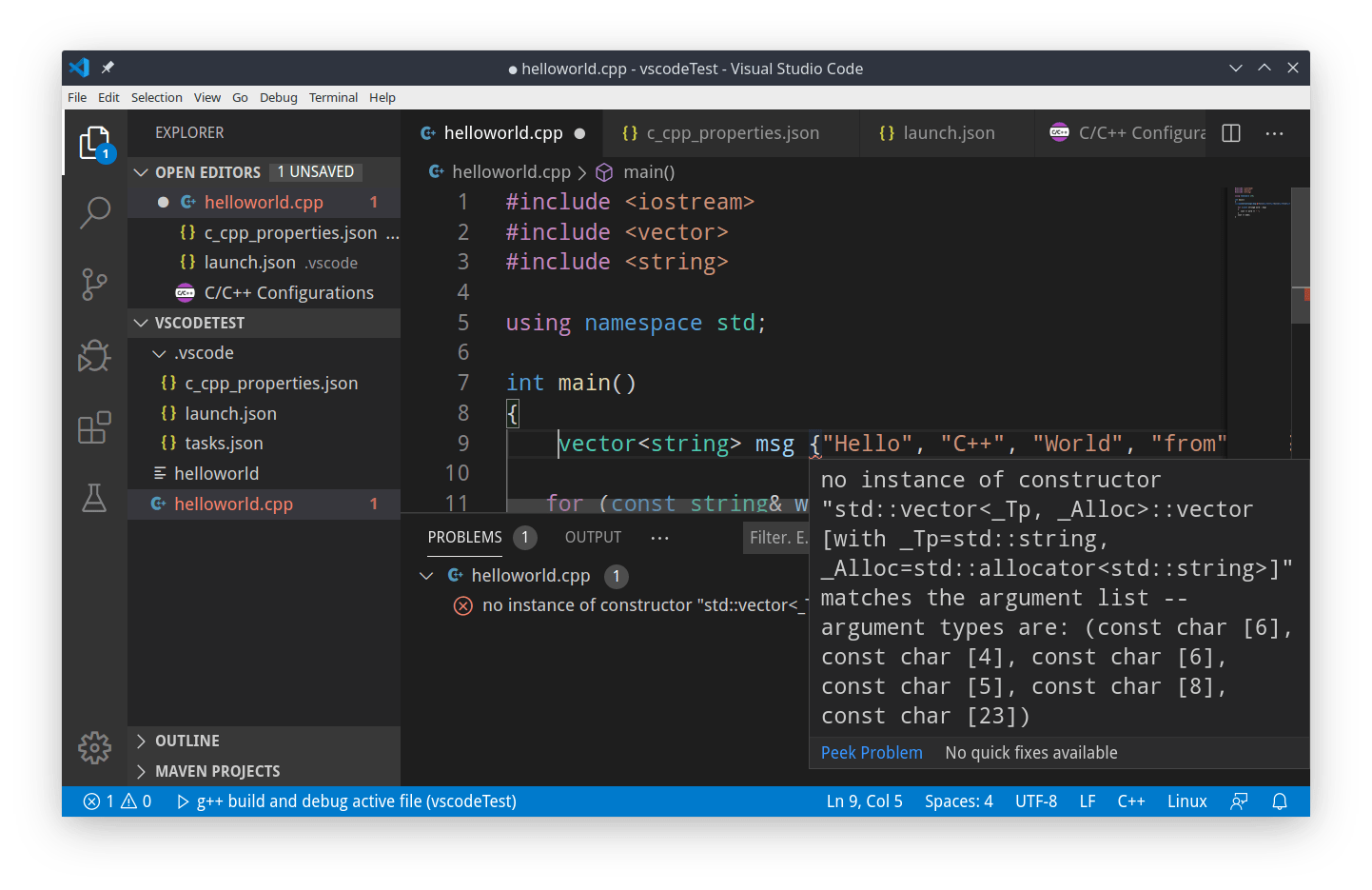Open the Debug menu
The image size is (1372, 890).
pyautogui.click(x=278, y=97)
